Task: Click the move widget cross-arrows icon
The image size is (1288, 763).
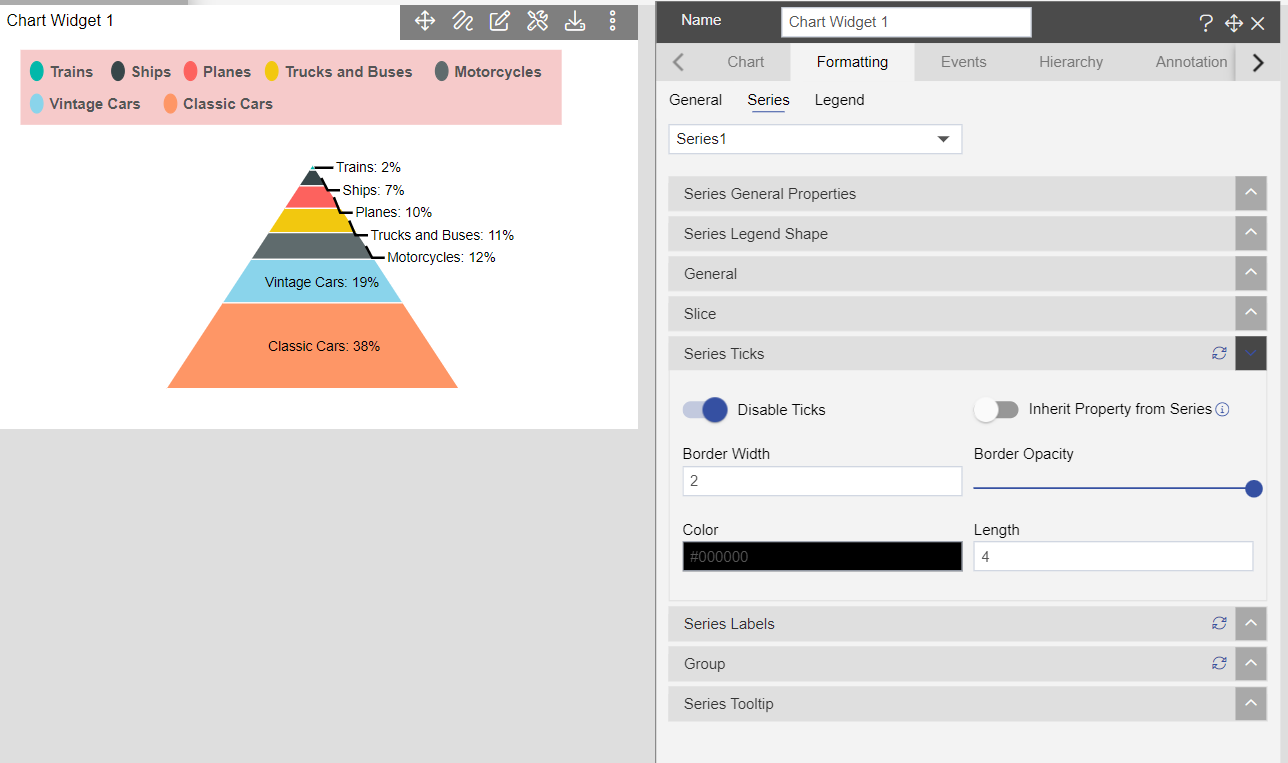Action: 424,21
